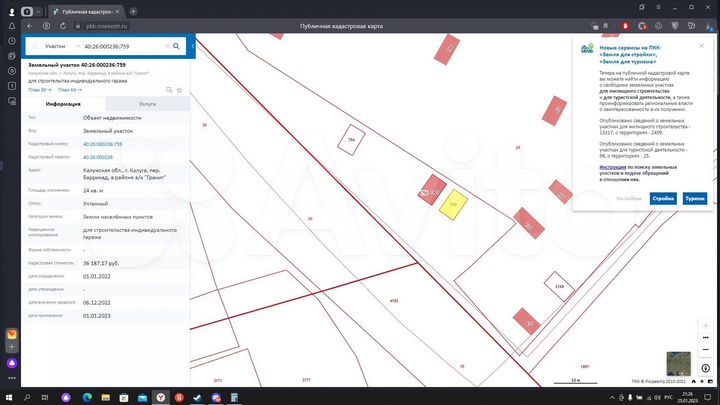Viewport: 720px width, 405px height.
Task: Close the new services popup
Action: tap(701, 46)
